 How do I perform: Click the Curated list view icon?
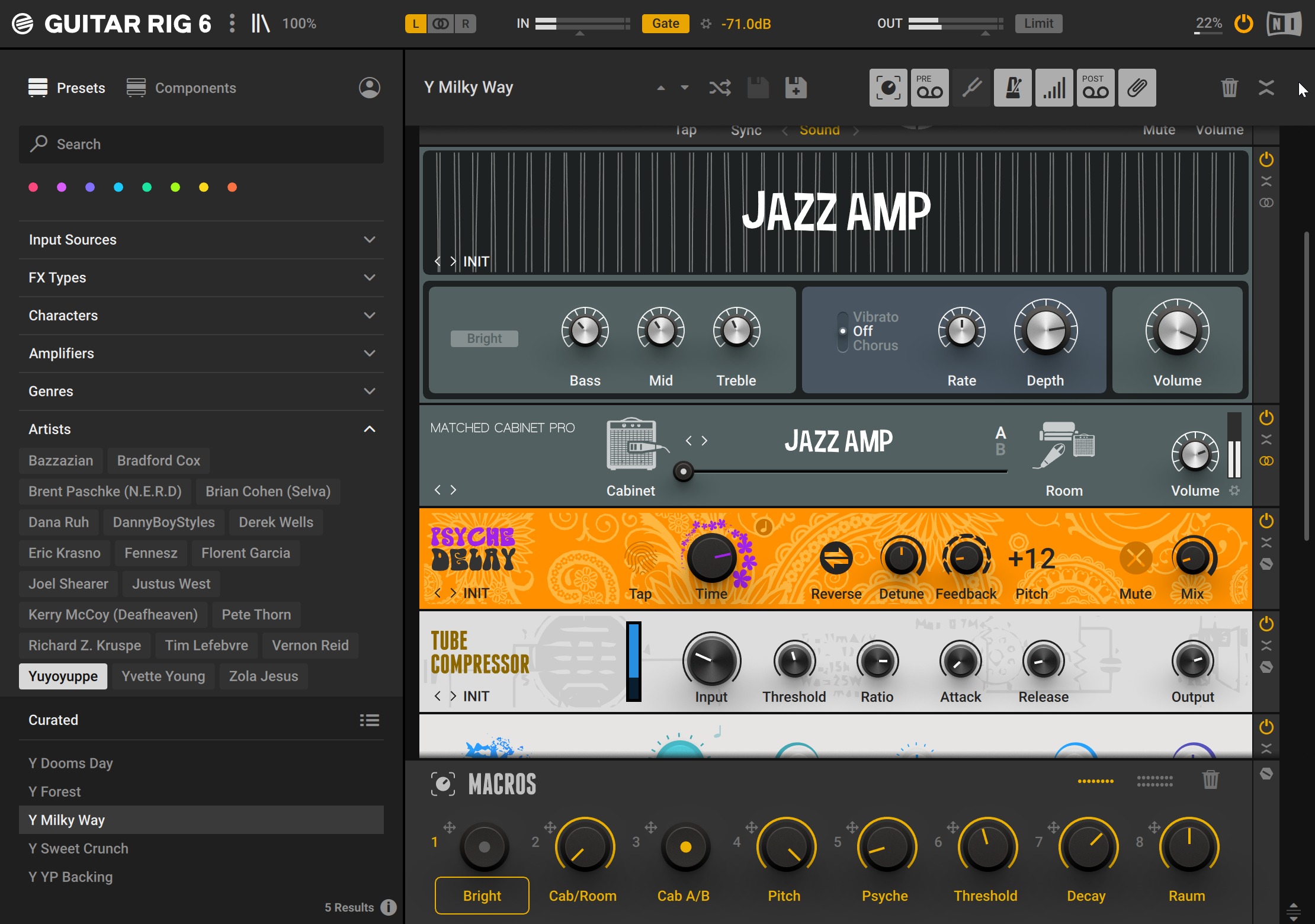[x=370, y=720]
